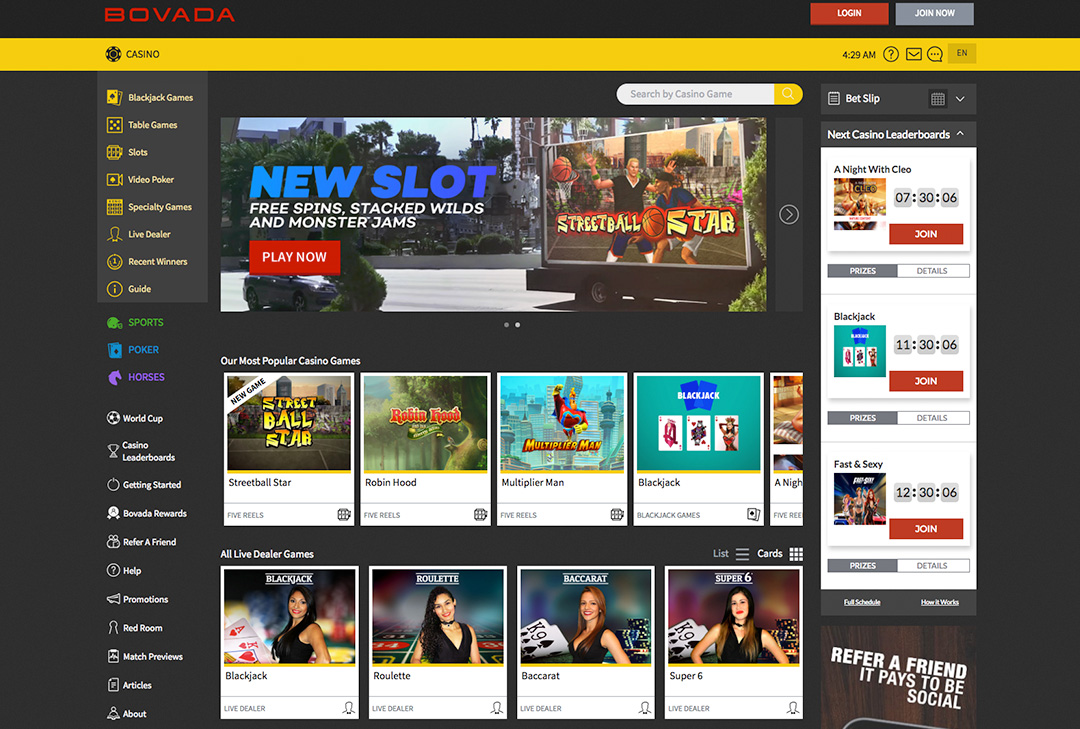Show Details tab for Fast & Sexy
This screenshot has width=1080, height=729.
click(933, 566)
